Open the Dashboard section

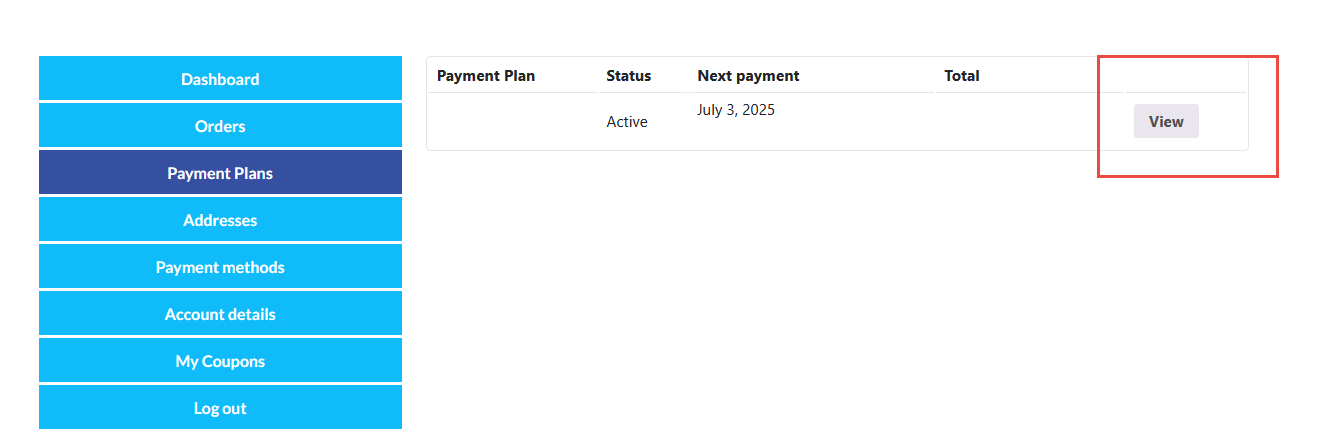point(220,79)
